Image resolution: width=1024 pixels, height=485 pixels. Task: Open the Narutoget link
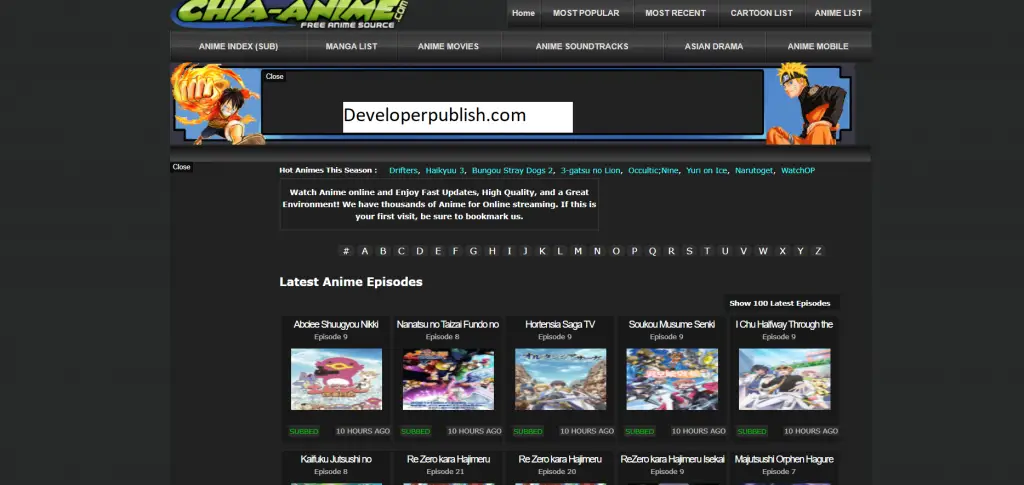[754, 170]
